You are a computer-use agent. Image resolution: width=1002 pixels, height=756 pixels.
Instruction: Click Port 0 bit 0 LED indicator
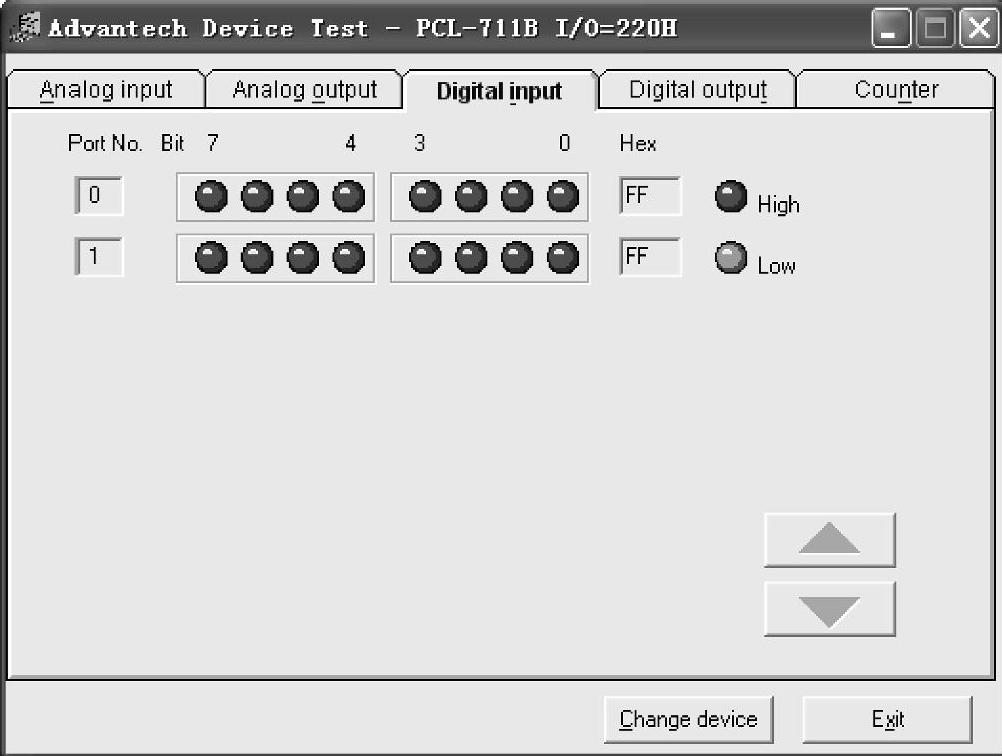point(563,196)
